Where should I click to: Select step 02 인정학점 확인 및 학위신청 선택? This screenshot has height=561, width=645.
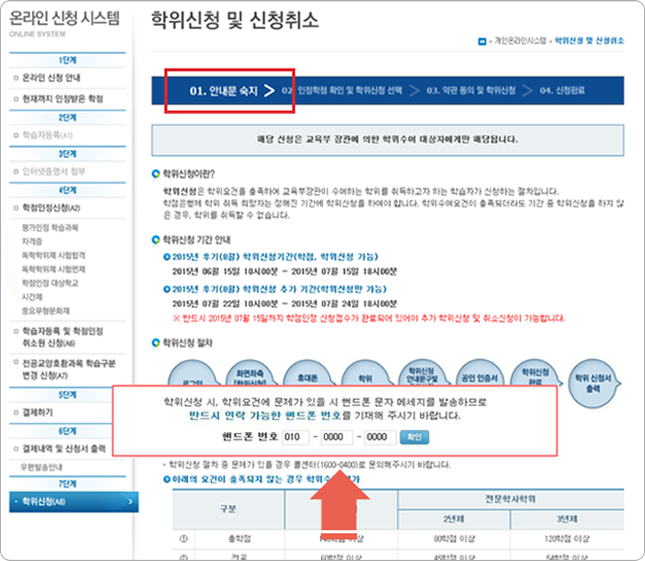(x=342, y=90)
